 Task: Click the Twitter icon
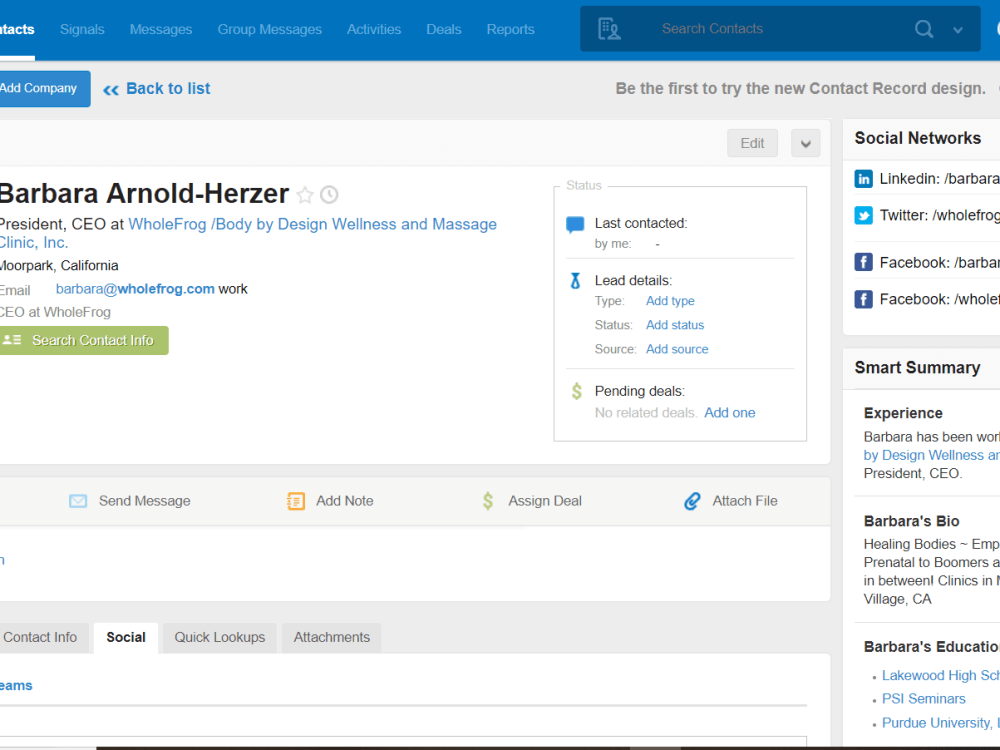(864, 216)
